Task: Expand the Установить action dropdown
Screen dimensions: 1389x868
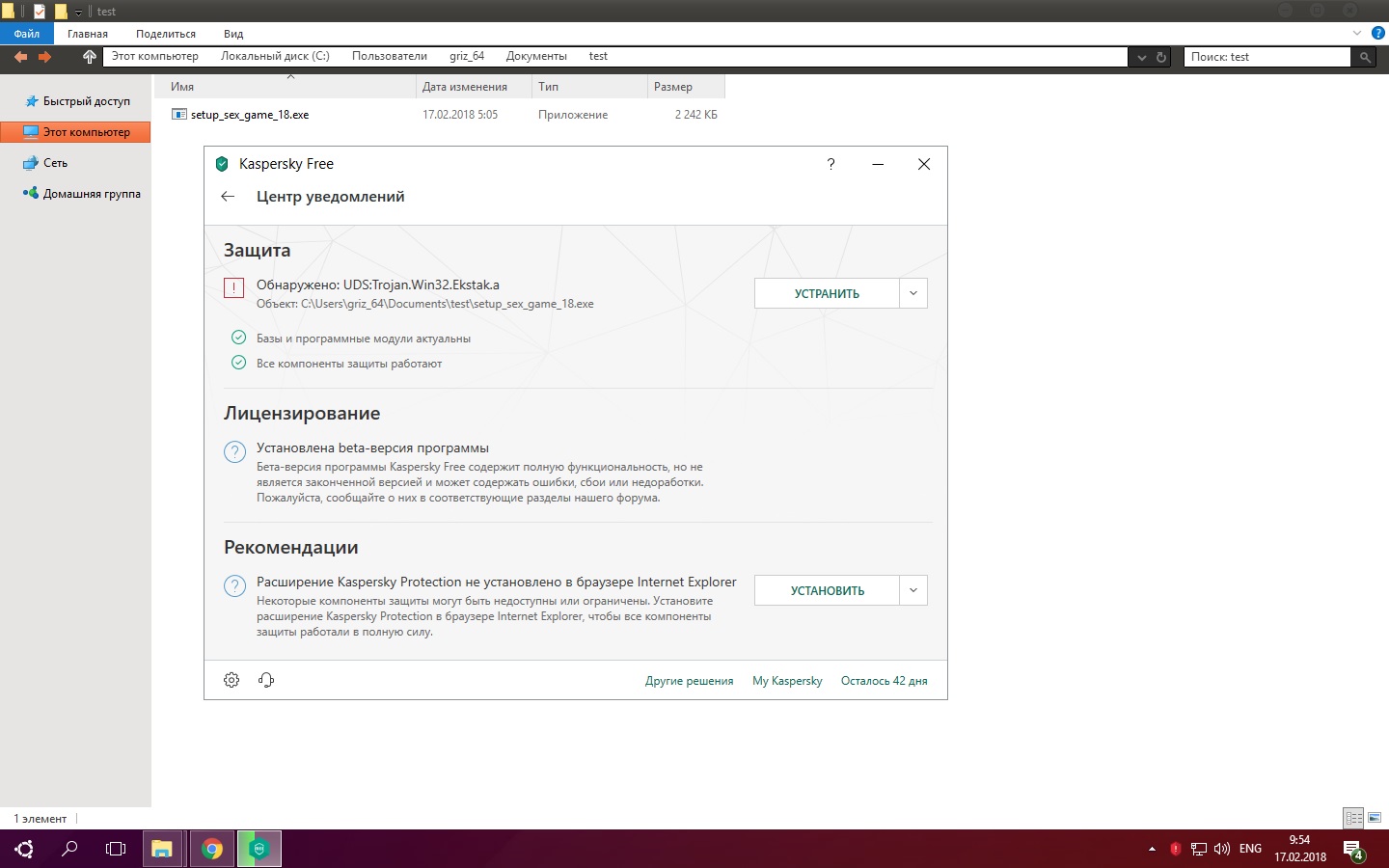Action: (x=913, y=590)
